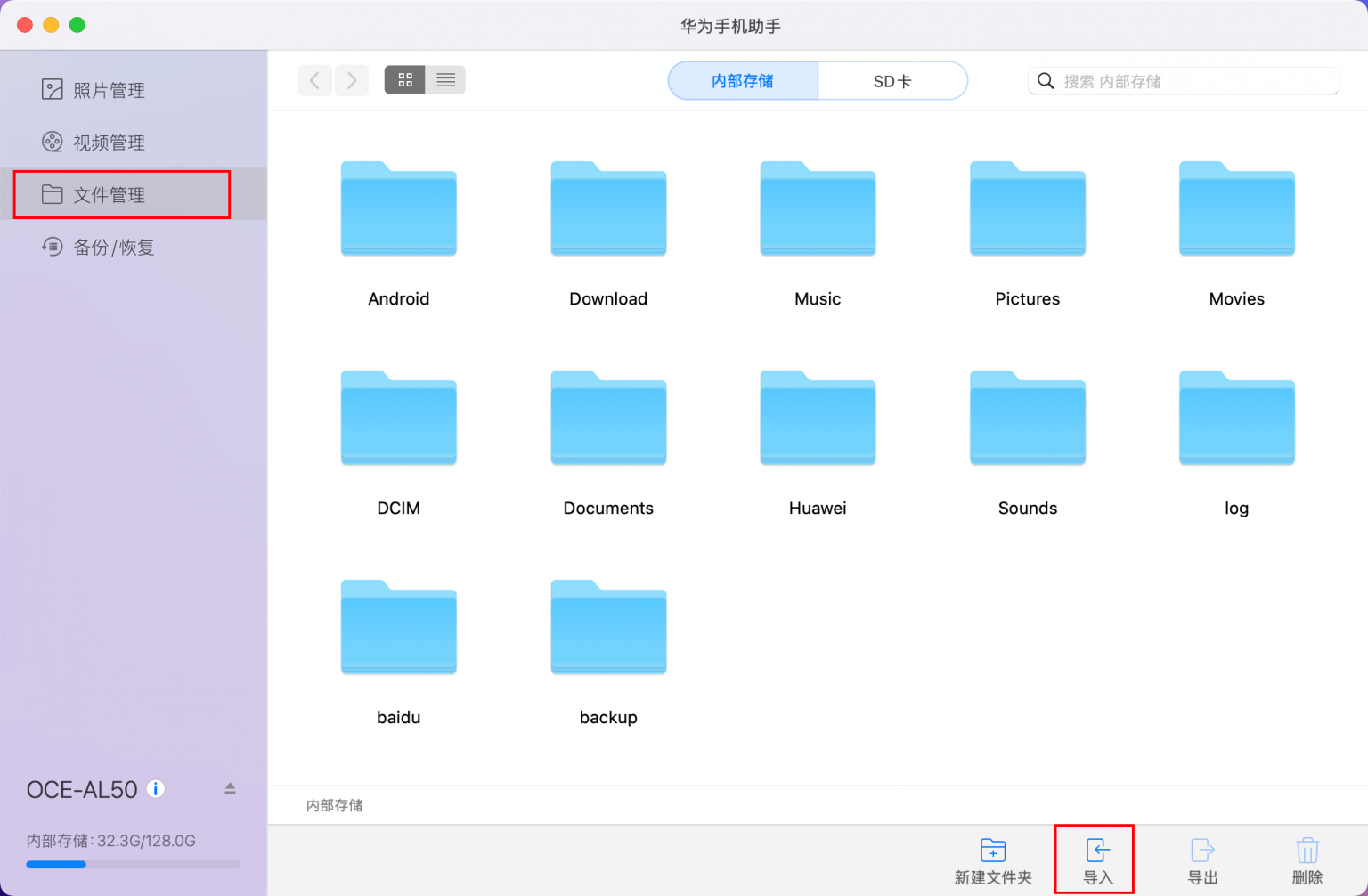
Task: Switch to grid view mode
Action: coord(405,80)
